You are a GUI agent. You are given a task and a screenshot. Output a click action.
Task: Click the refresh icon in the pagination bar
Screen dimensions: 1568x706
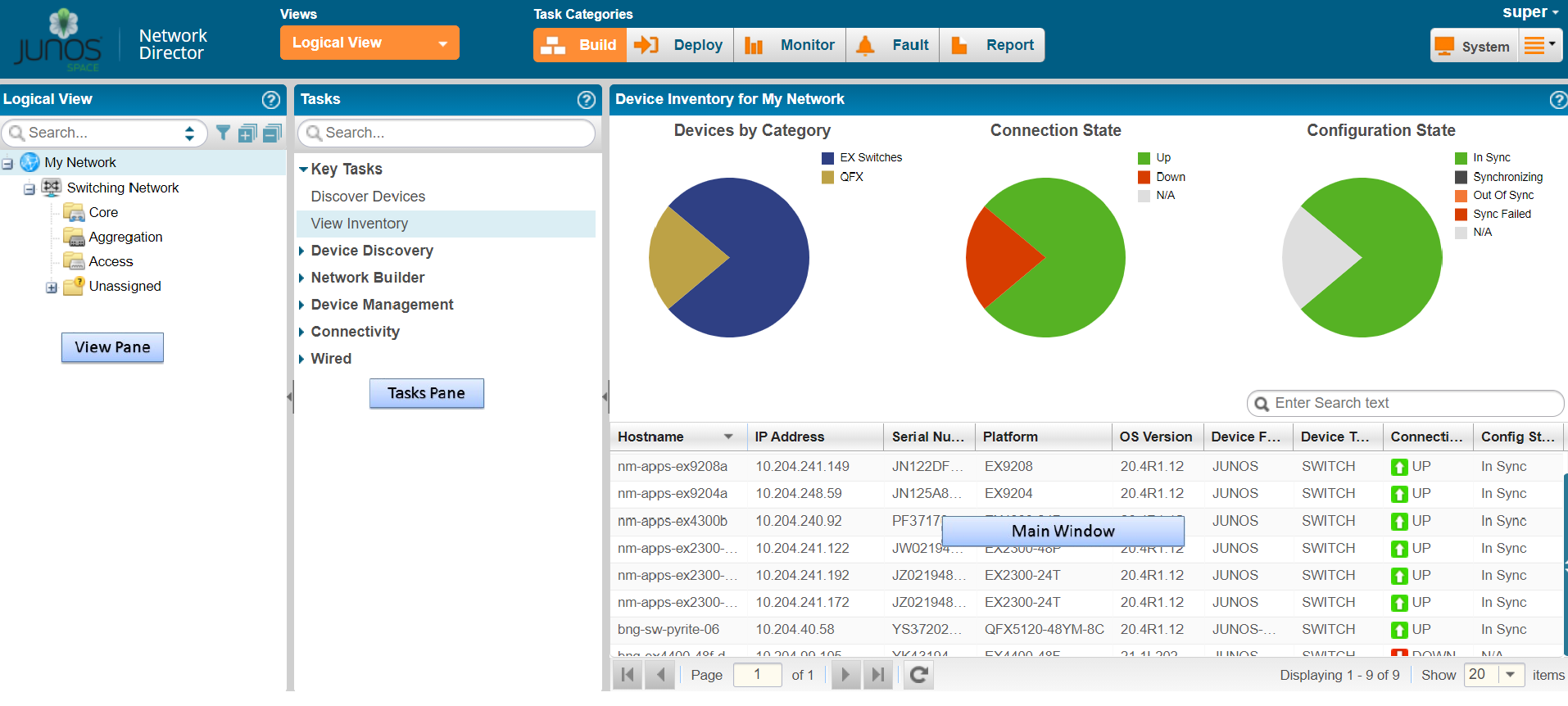coord(919,675)
